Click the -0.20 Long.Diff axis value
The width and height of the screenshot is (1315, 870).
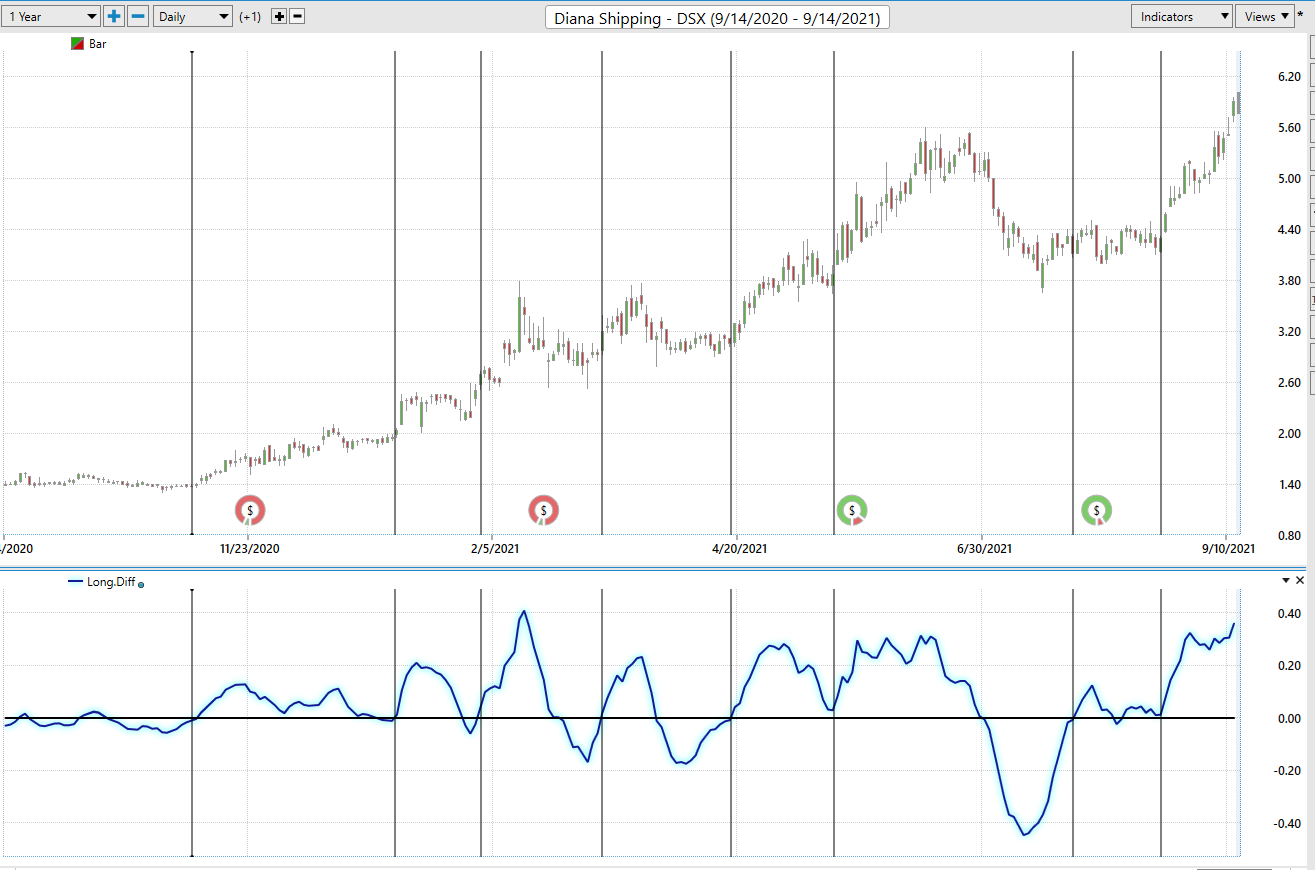click(1287, 771)
